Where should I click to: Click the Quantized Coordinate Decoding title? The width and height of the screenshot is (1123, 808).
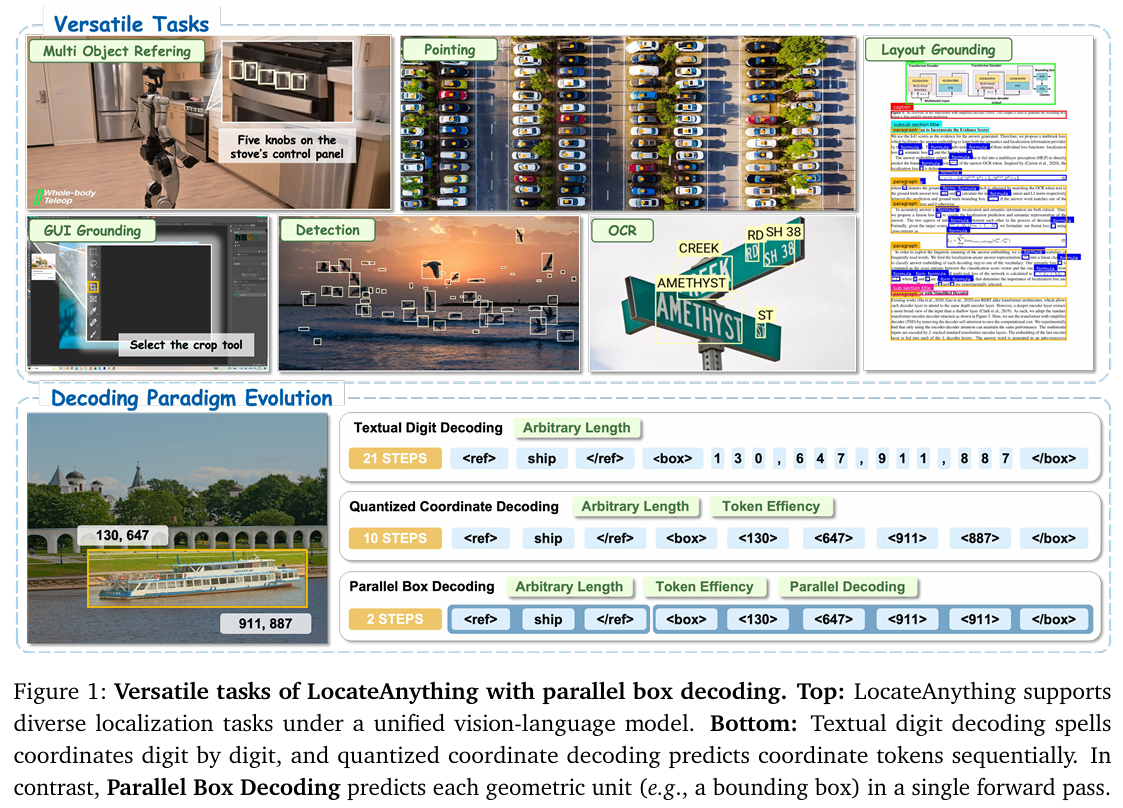coord(453,506)
